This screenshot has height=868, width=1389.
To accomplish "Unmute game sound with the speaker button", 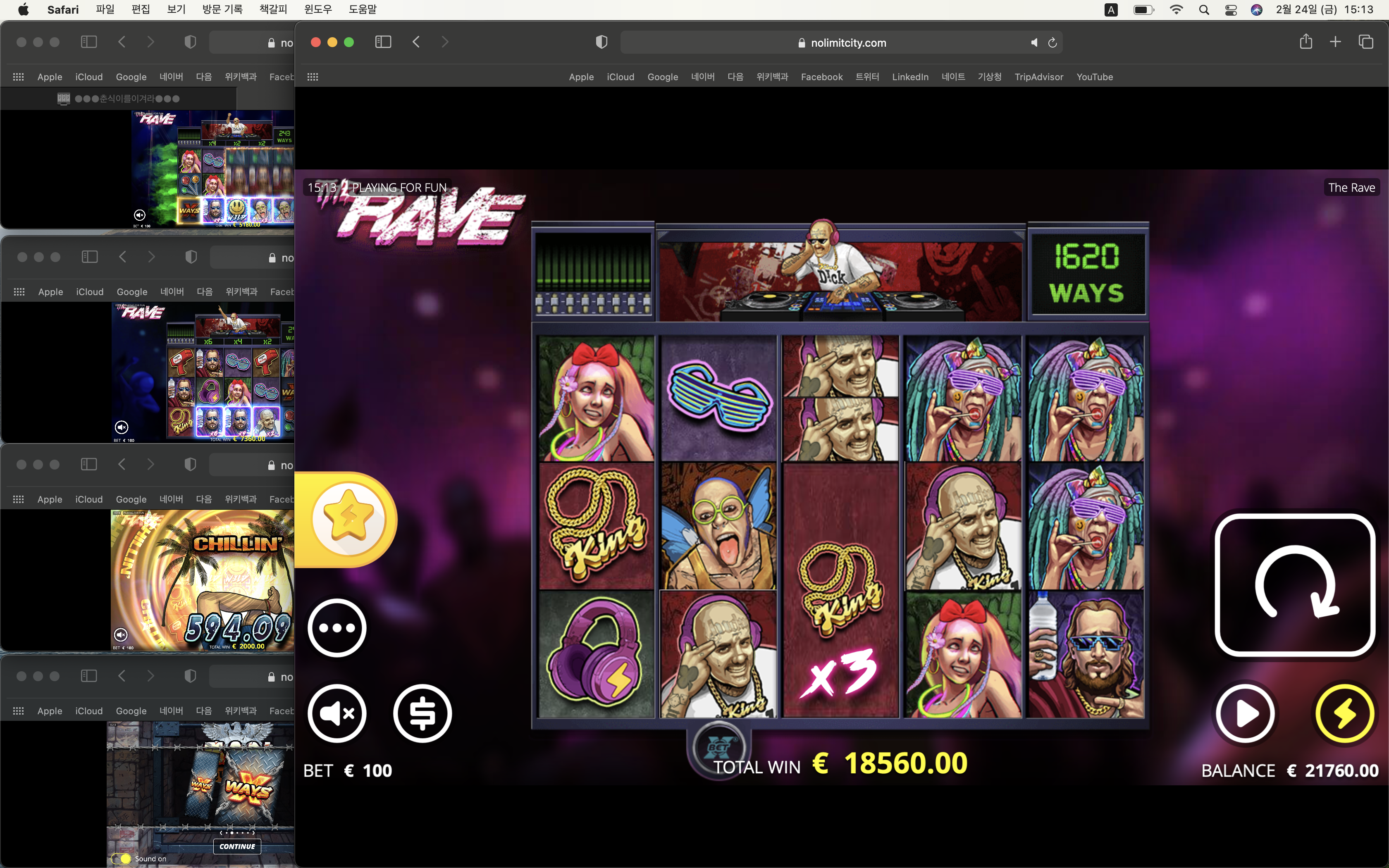I will 337,713.
